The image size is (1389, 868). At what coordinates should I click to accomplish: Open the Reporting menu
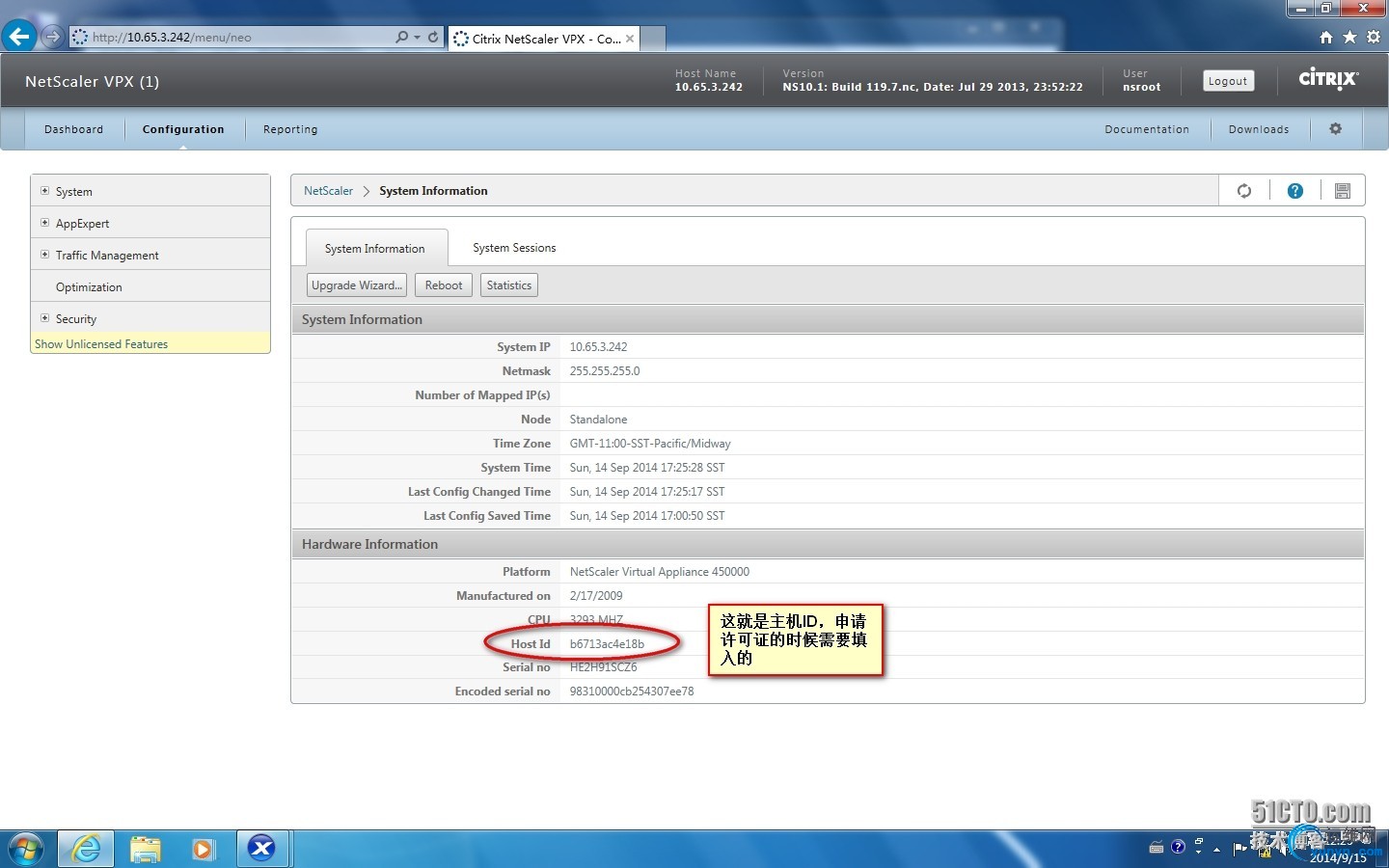pyautogui.click(x=290, y=129)
